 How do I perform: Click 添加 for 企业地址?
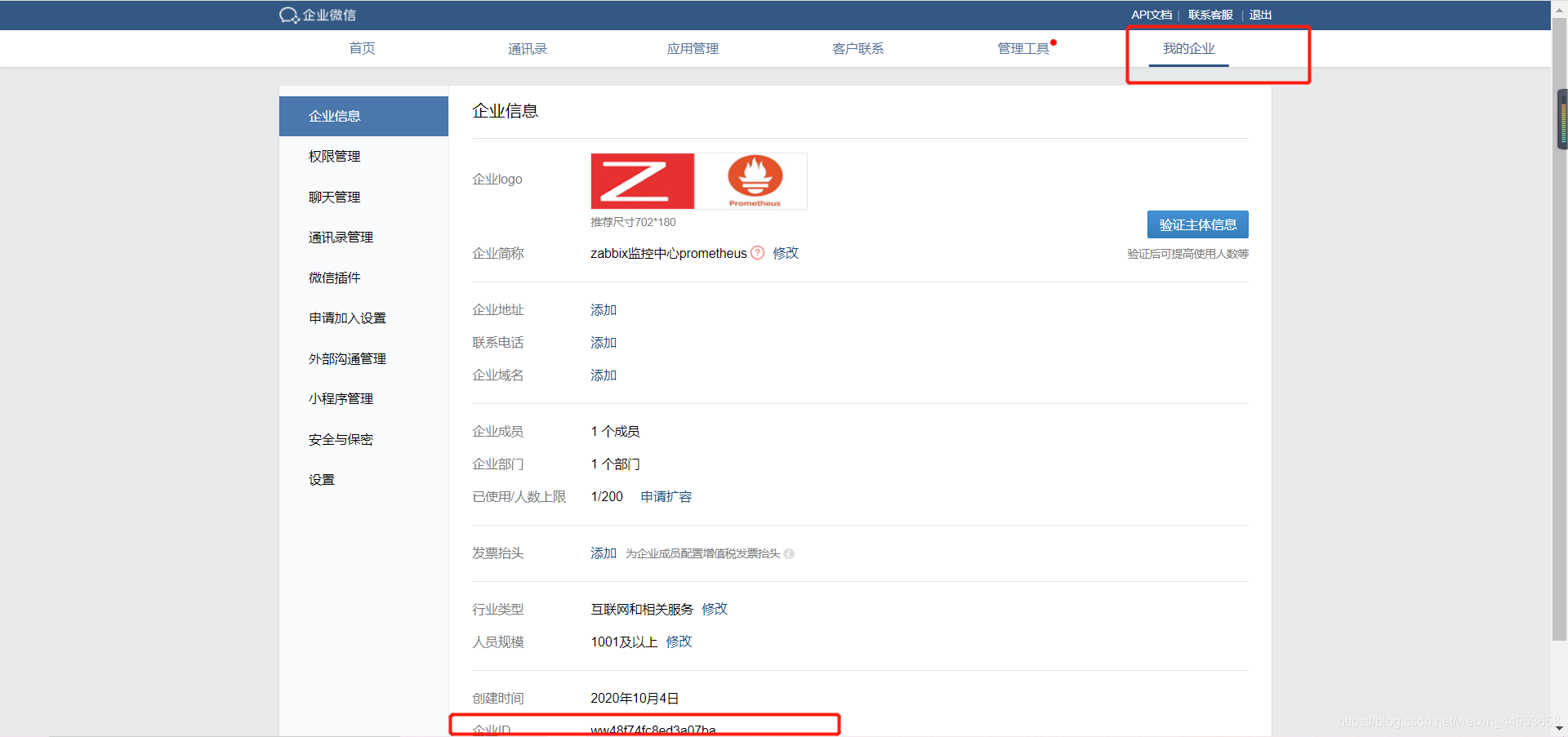[x=604, y=309]
